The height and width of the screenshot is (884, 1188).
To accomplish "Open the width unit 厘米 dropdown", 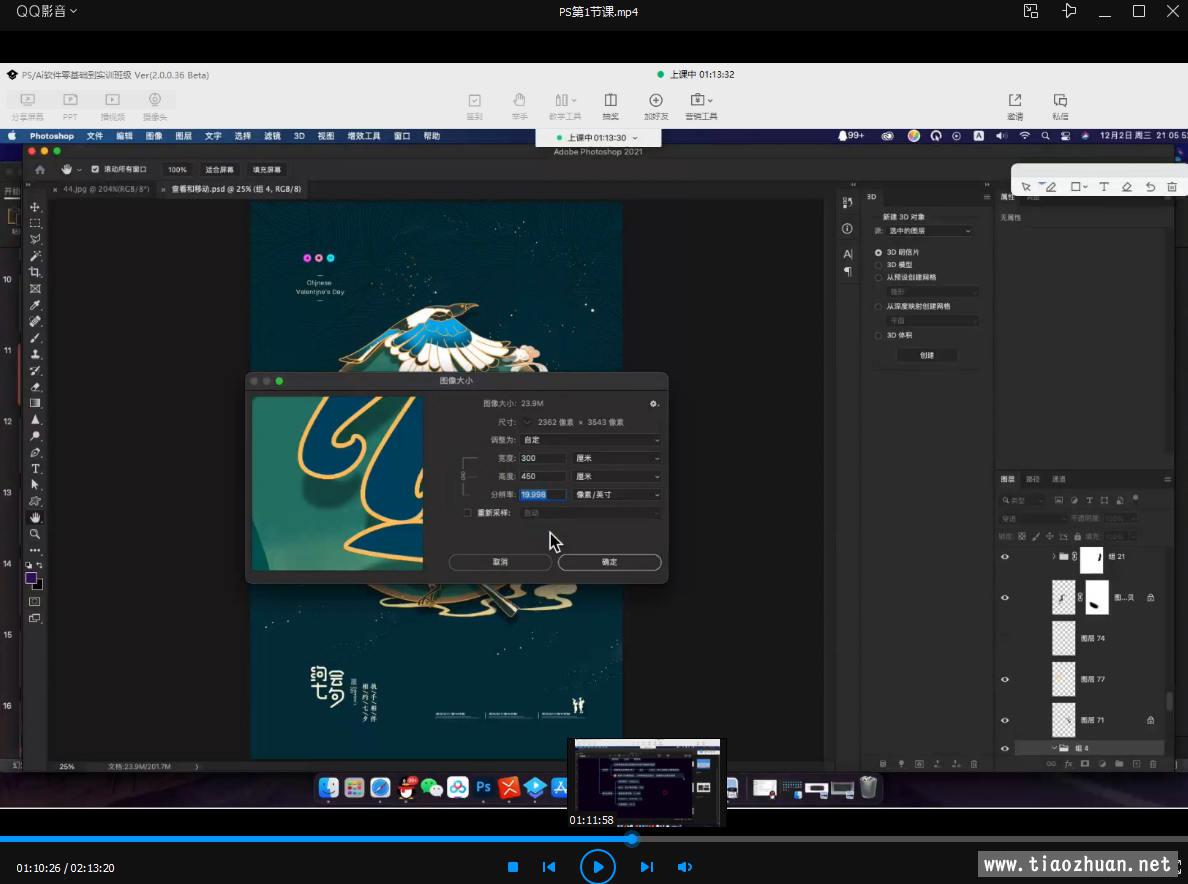I will click(x=617, y=458).
